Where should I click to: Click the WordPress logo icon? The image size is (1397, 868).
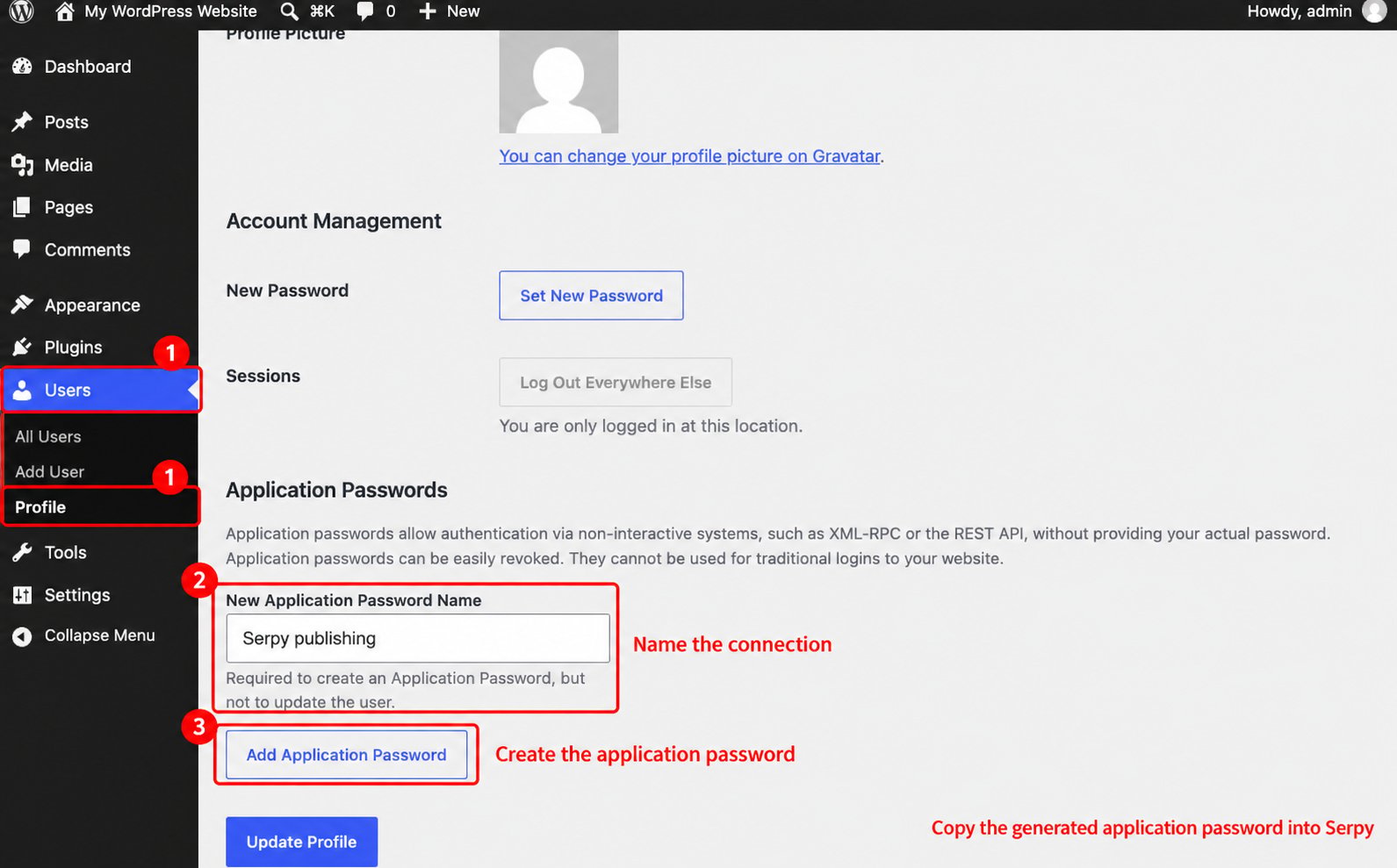(x=21, y=11)
